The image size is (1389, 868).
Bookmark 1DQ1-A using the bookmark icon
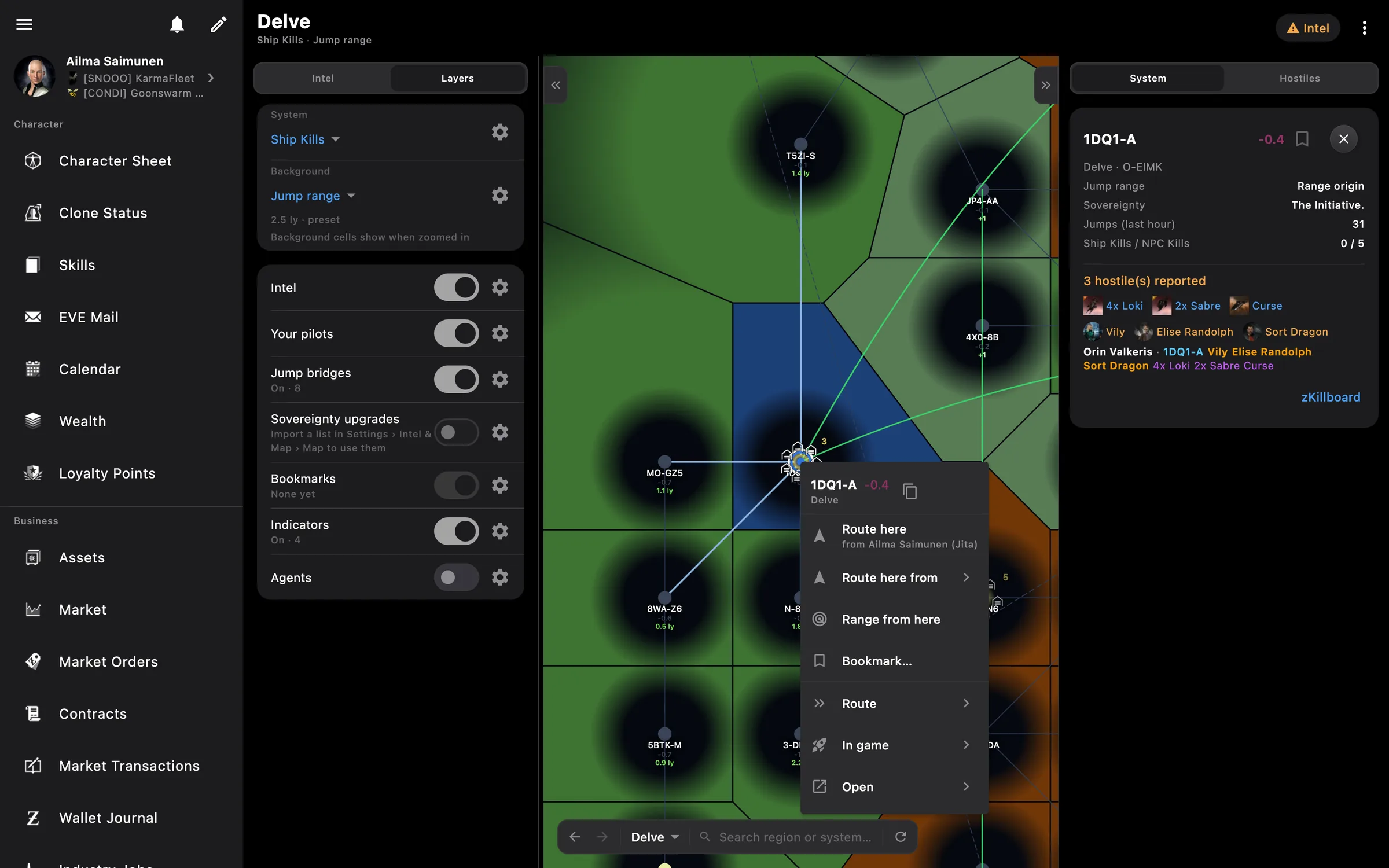[1302, 139]
